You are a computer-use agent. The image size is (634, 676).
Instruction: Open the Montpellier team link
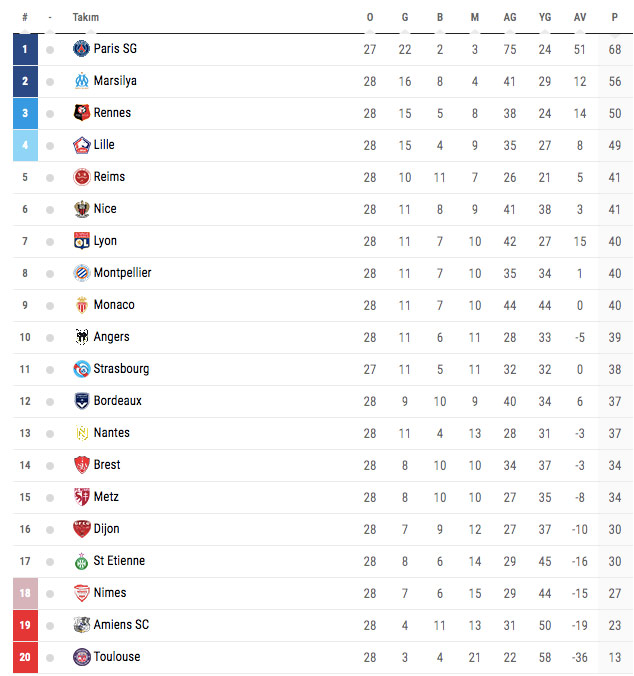122,273
